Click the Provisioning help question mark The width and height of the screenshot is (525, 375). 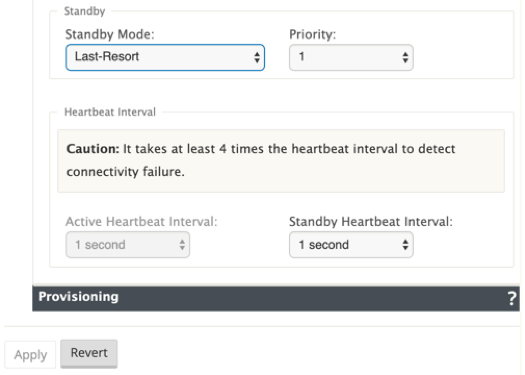(x=512, y=298)
